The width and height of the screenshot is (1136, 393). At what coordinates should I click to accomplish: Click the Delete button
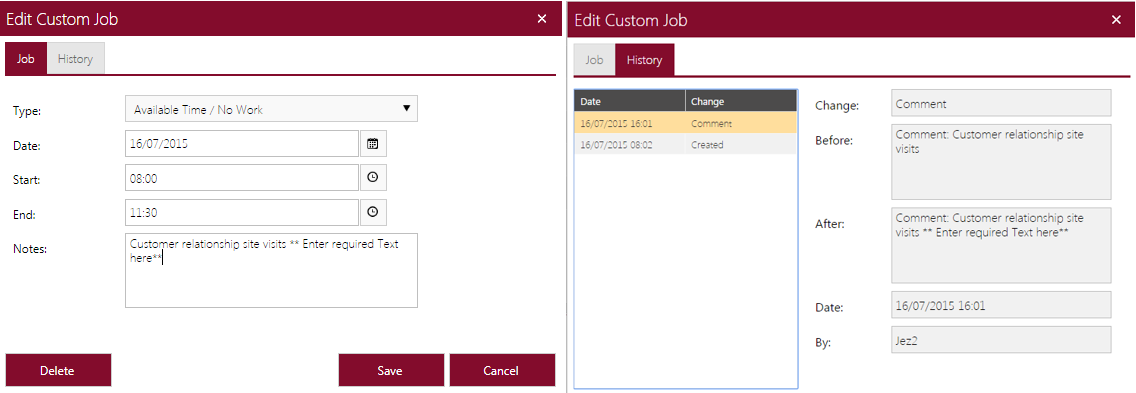[58, 371]
